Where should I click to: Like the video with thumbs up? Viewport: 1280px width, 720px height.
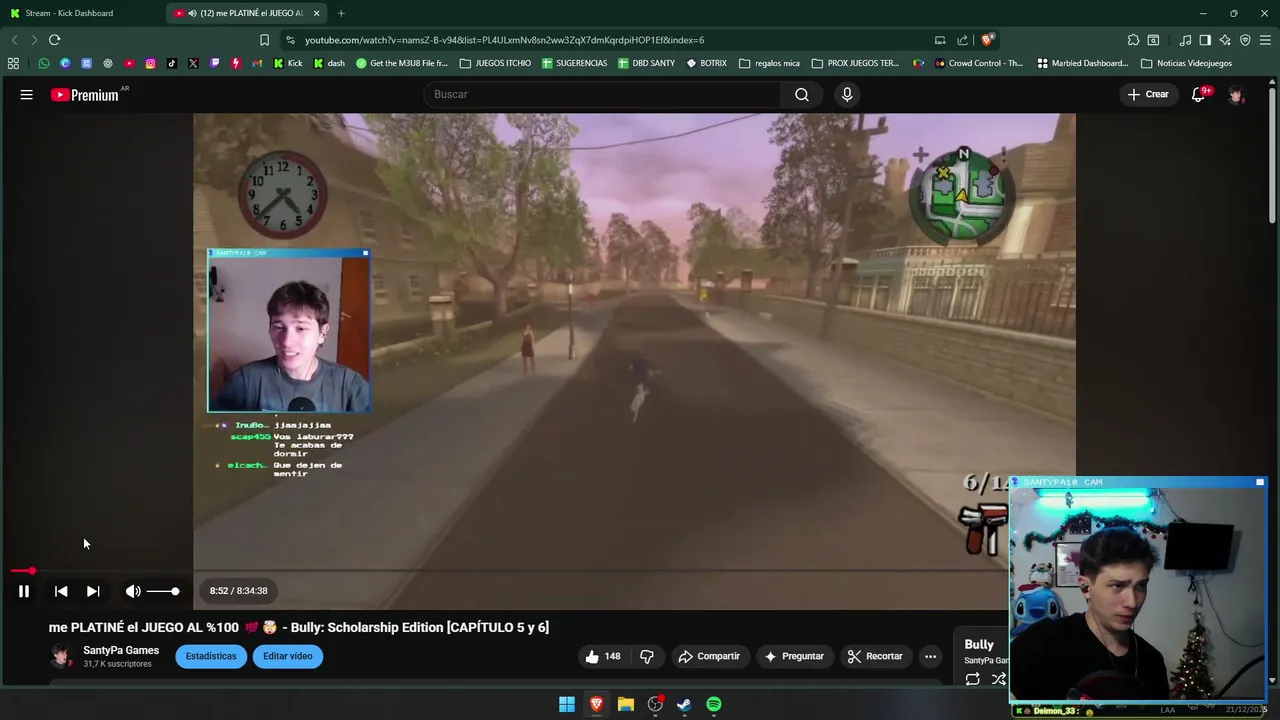603,656
